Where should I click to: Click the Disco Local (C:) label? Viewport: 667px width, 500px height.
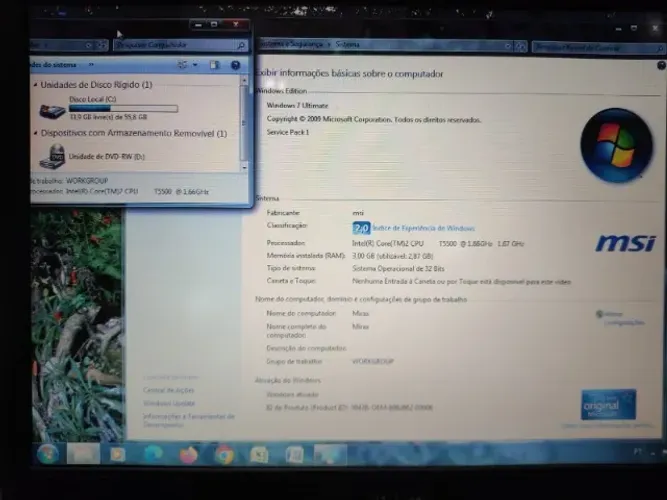coord(92,99)
